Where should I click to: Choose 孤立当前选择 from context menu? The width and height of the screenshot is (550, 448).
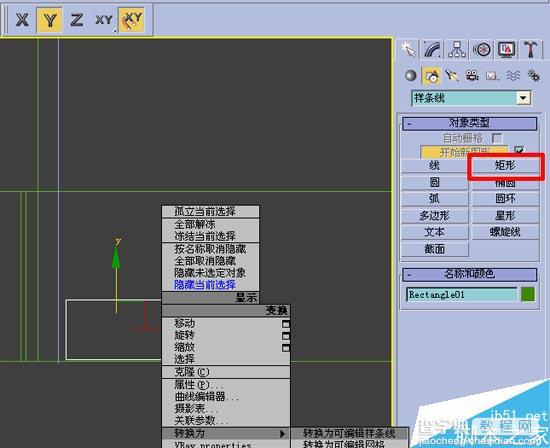(x=210, y=212)
